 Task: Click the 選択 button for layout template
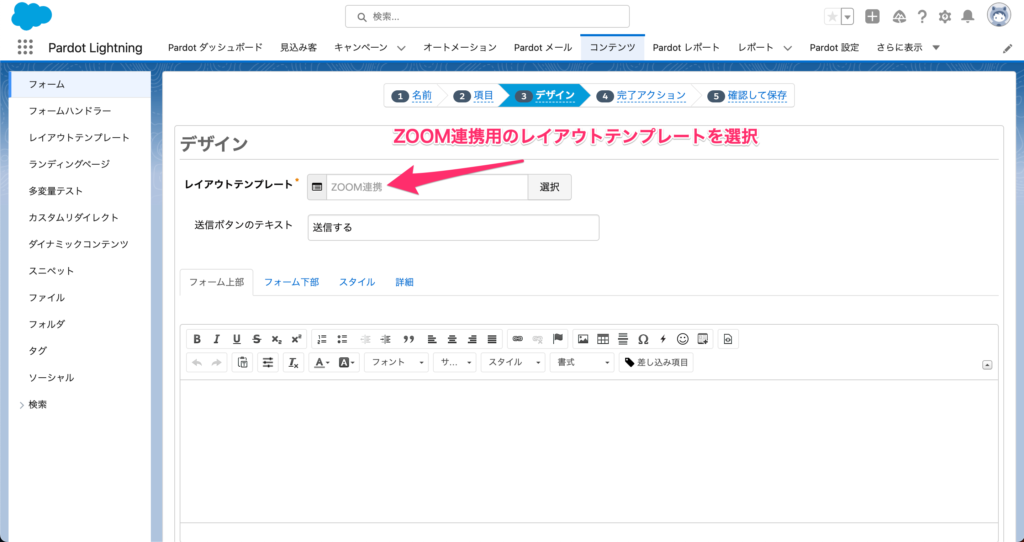[550, 187]
